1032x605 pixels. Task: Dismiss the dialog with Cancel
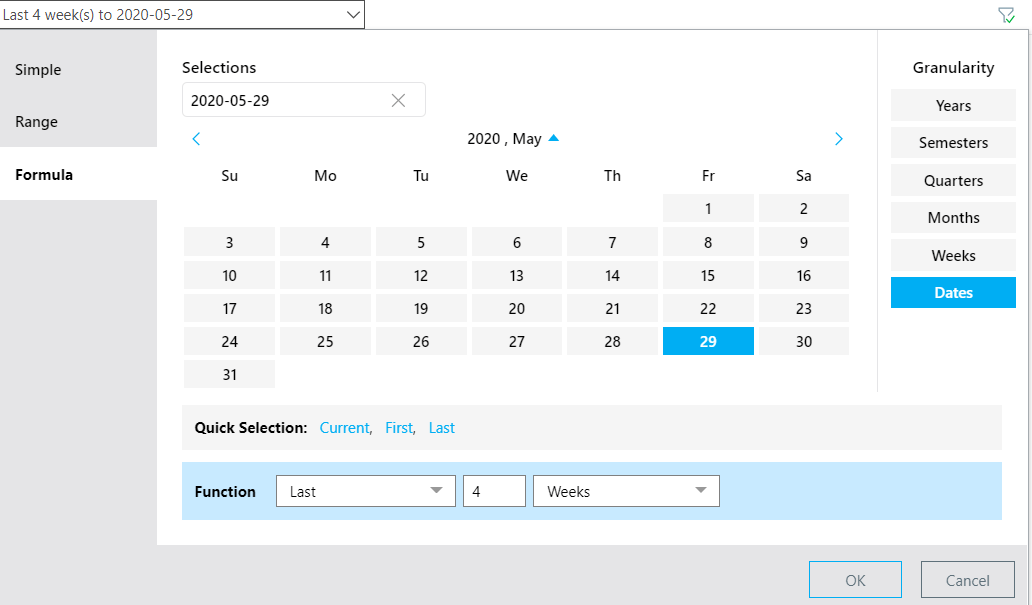[968, 580]
